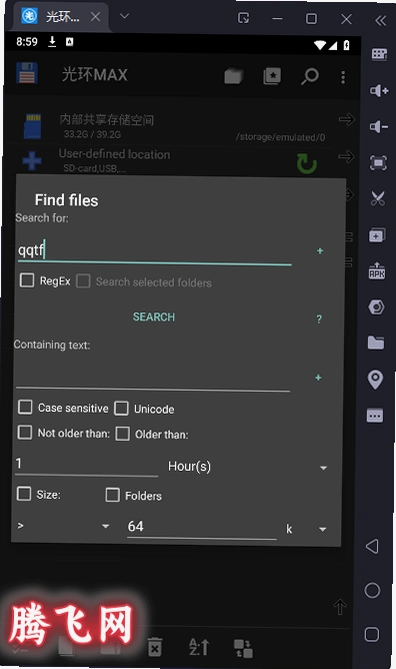Image resolution: width=396 pixels, height=669 pixels.
Task: Tap the green refresh arrow icon
Action: [307, 164]
